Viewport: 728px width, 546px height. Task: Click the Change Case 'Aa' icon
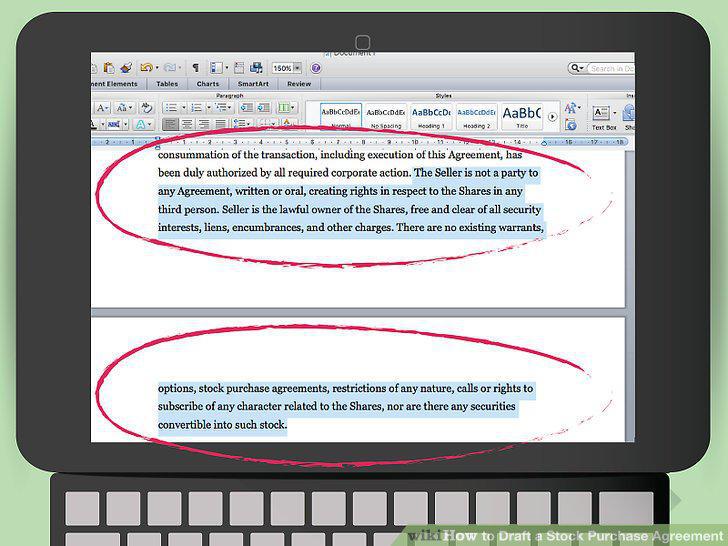(123, 108)
